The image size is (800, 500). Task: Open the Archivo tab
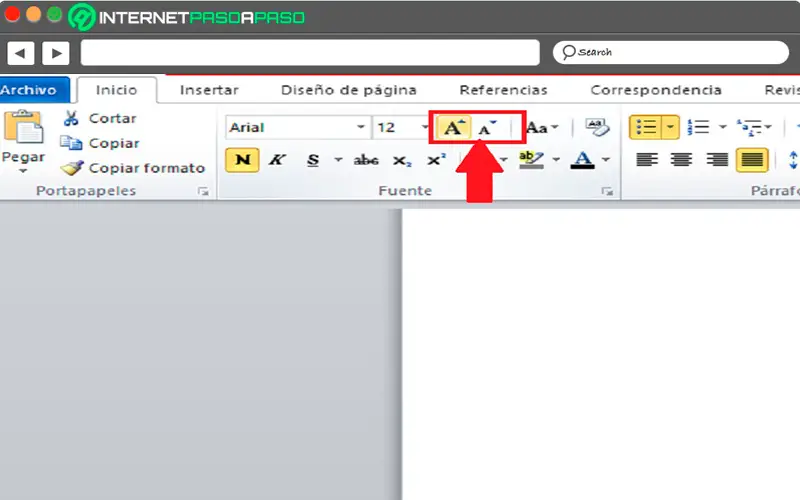34,90
